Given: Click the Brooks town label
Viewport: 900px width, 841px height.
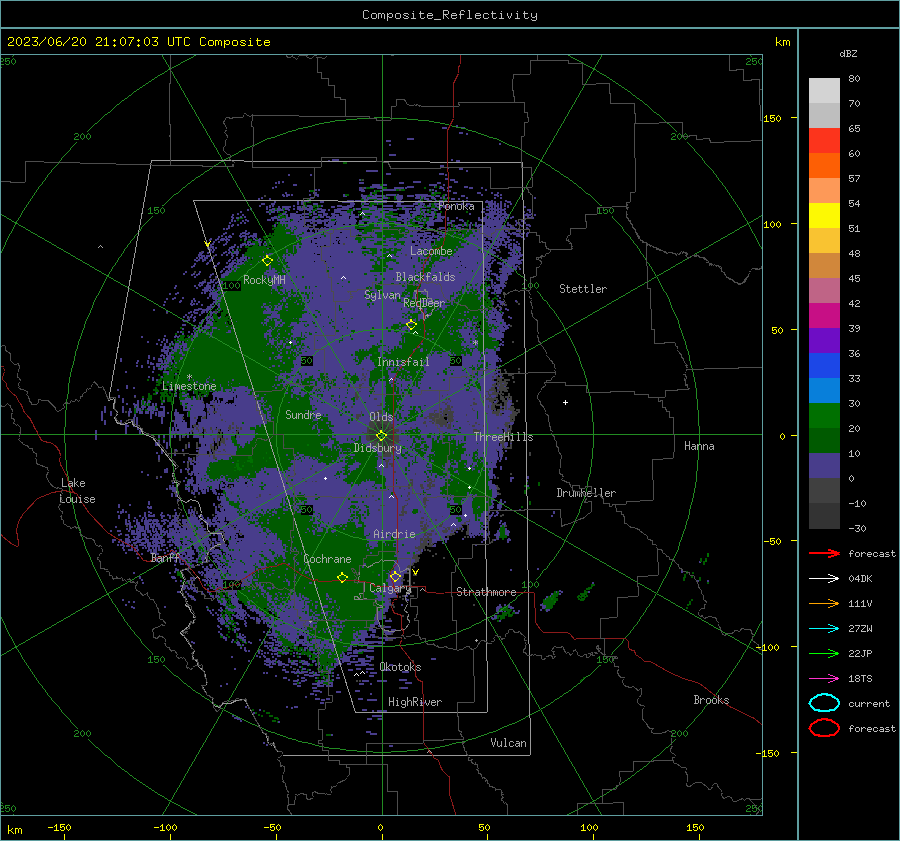Looking at the screenshot, I should click(711, 700).
